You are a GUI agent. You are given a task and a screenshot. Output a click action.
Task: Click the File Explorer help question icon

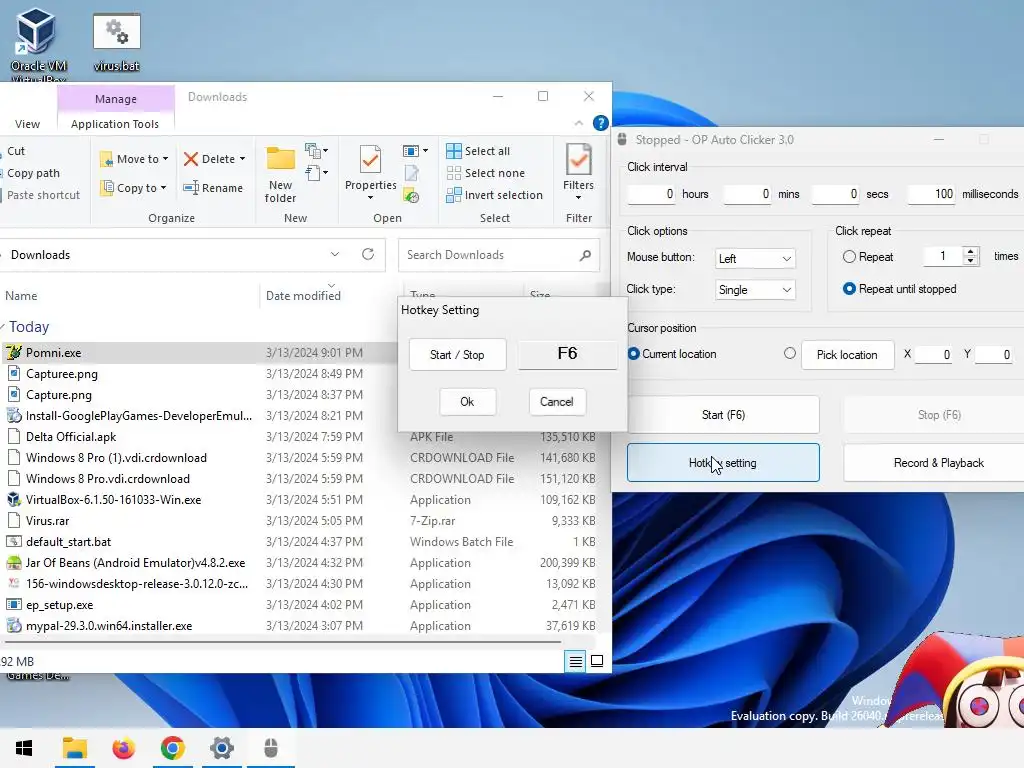point(600,123)
